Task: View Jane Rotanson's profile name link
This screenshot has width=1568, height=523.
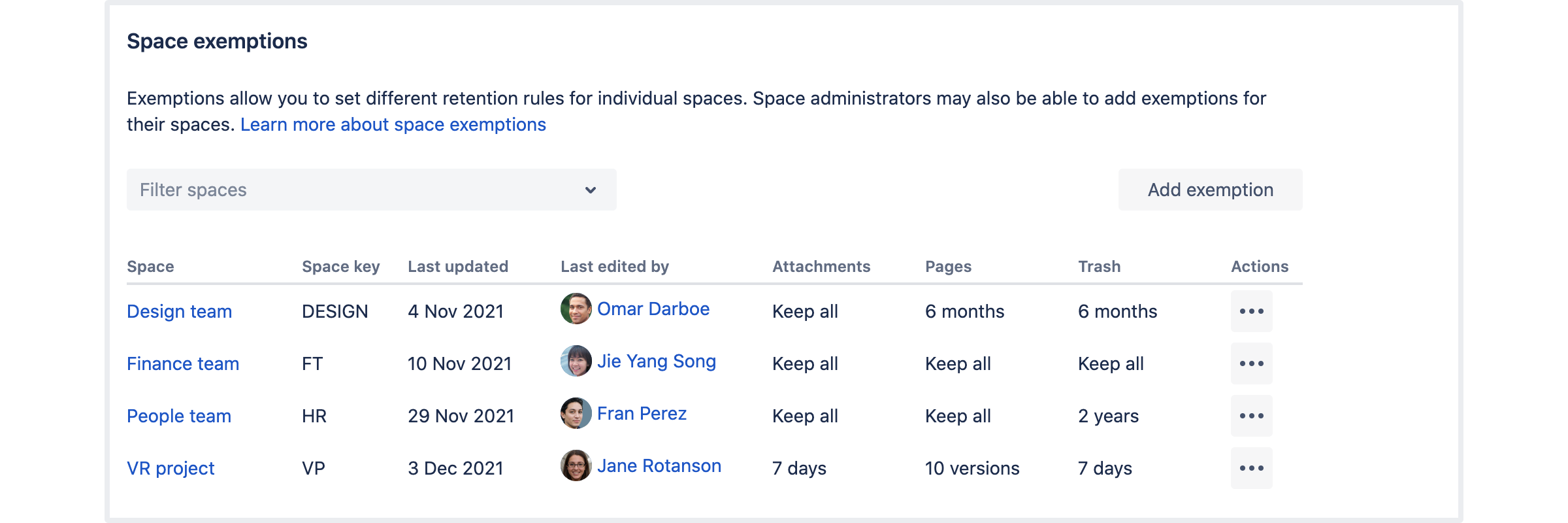Action: point(659,465)
